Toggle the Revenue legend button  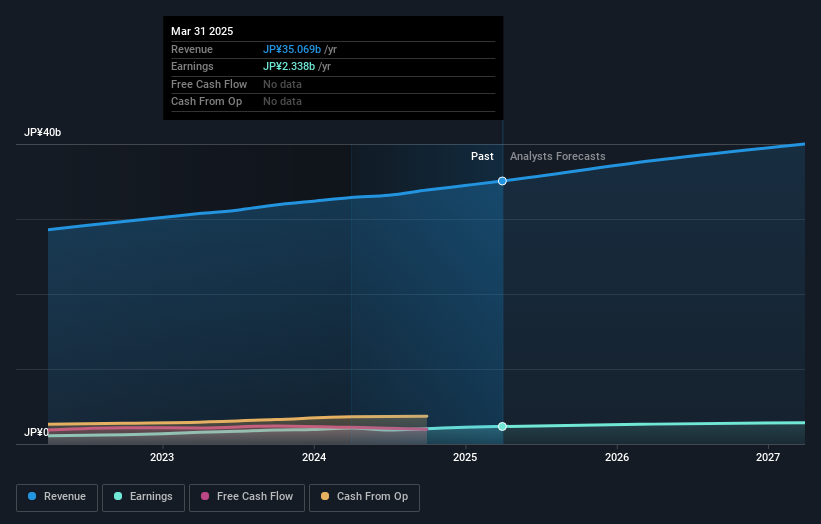pos(57,497)
